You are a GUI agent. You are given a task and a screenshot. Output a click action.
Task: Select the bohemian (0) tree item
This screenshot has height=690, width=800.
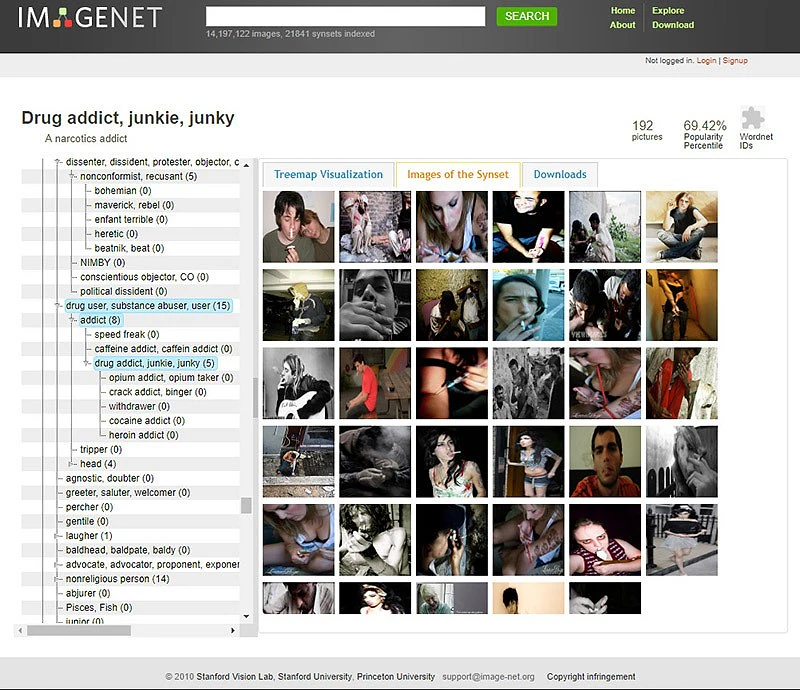[x=122, y=191]
